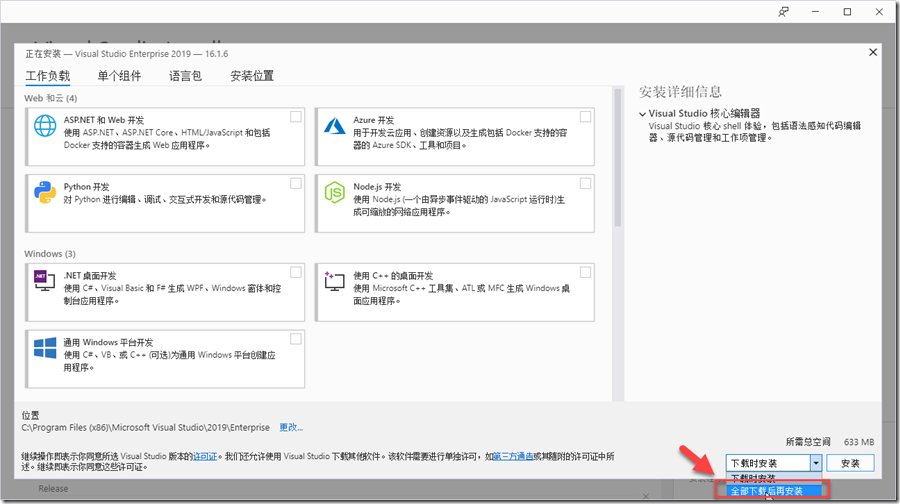900x504 pixels.
Task: Collapse the Visual Studio 核心编辑器 section
Action: pos(643,114)
